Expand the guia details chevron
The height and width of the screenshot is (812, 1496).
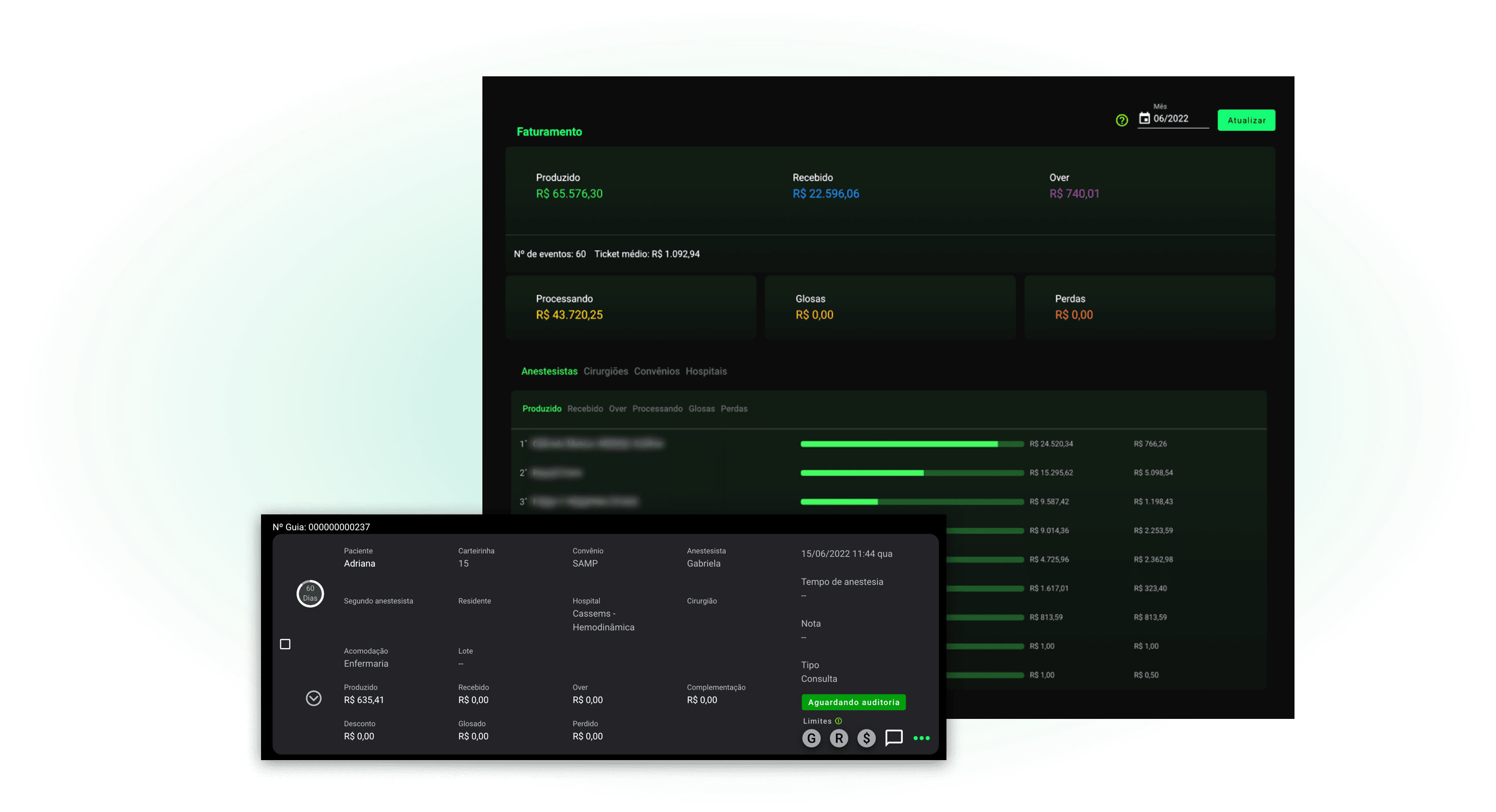point(313,698)
